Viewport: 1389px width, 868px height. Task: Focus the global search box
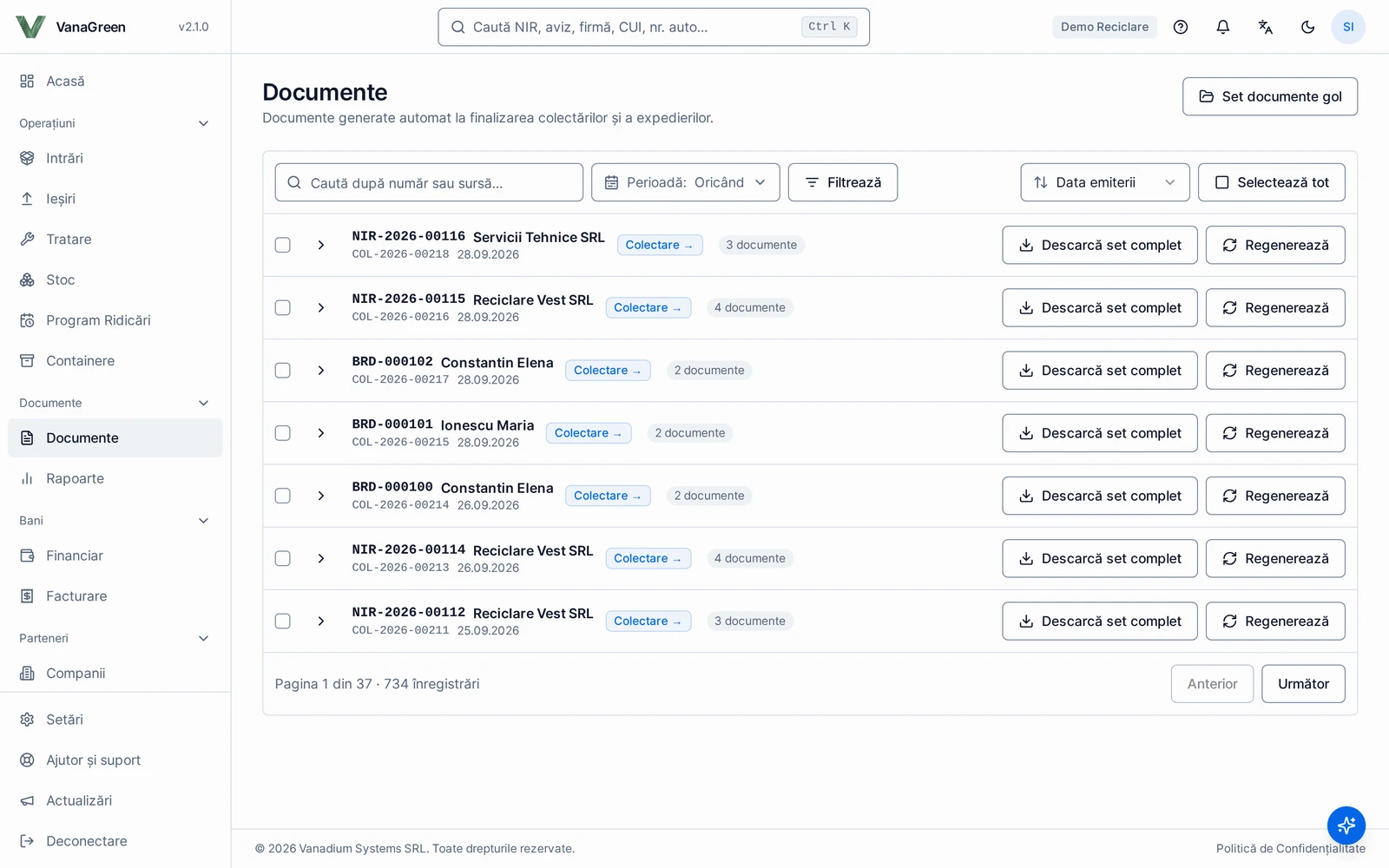pyautogui.click(x=654, y=27)
